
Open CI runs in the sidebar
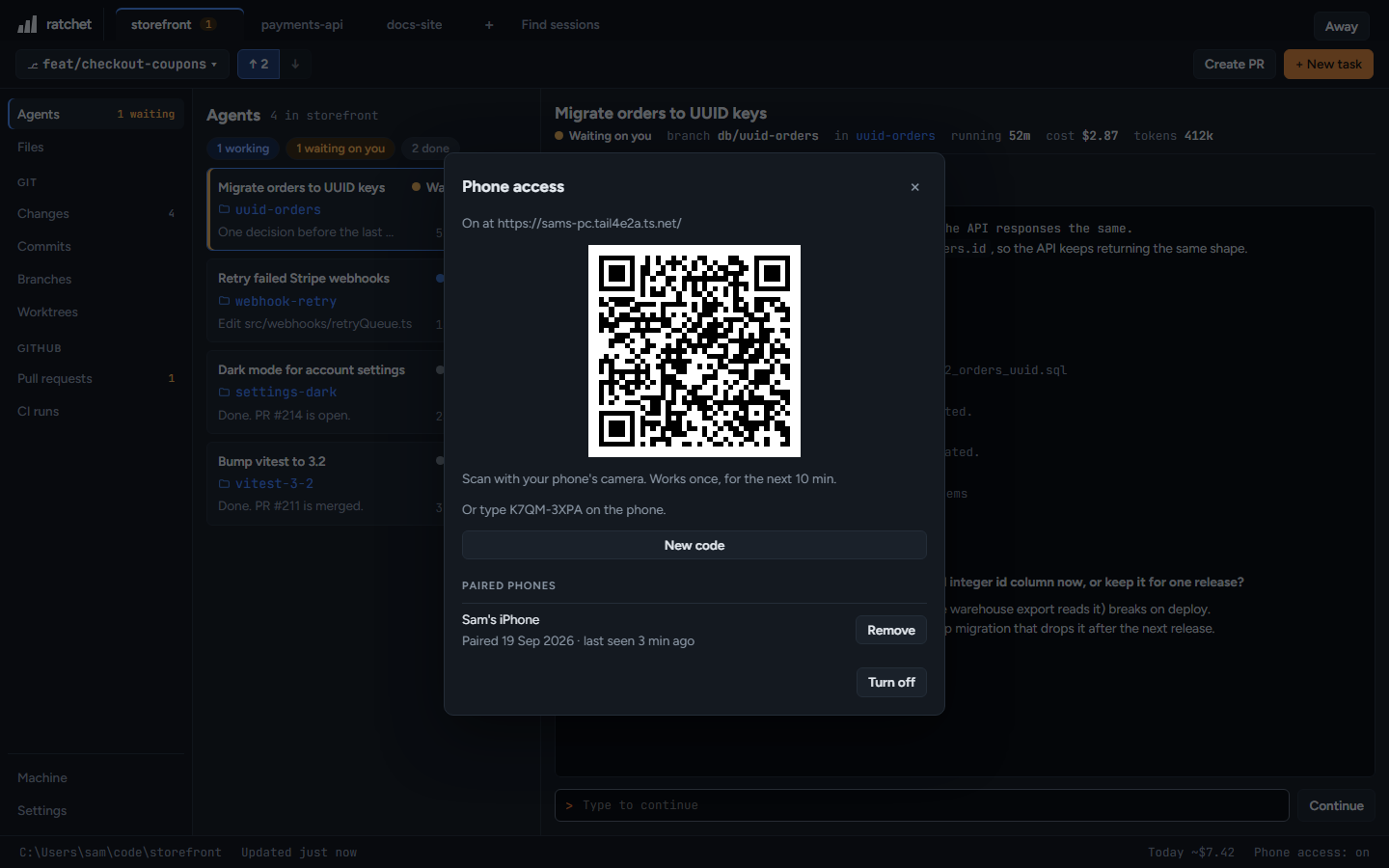95,411
